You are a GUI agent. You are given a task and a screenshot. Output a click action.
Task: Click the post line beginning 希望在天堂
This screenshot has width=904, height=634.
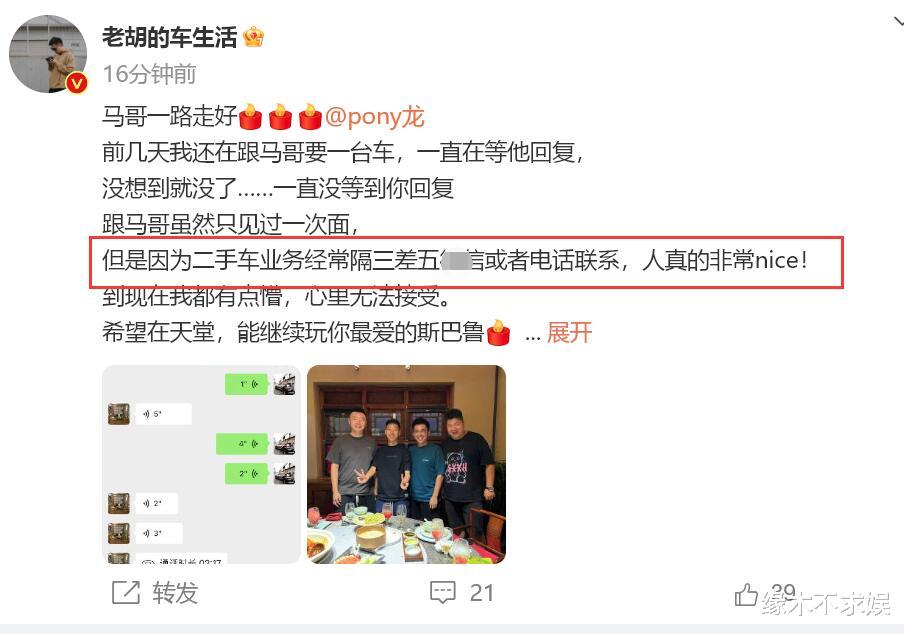point(306,333)
